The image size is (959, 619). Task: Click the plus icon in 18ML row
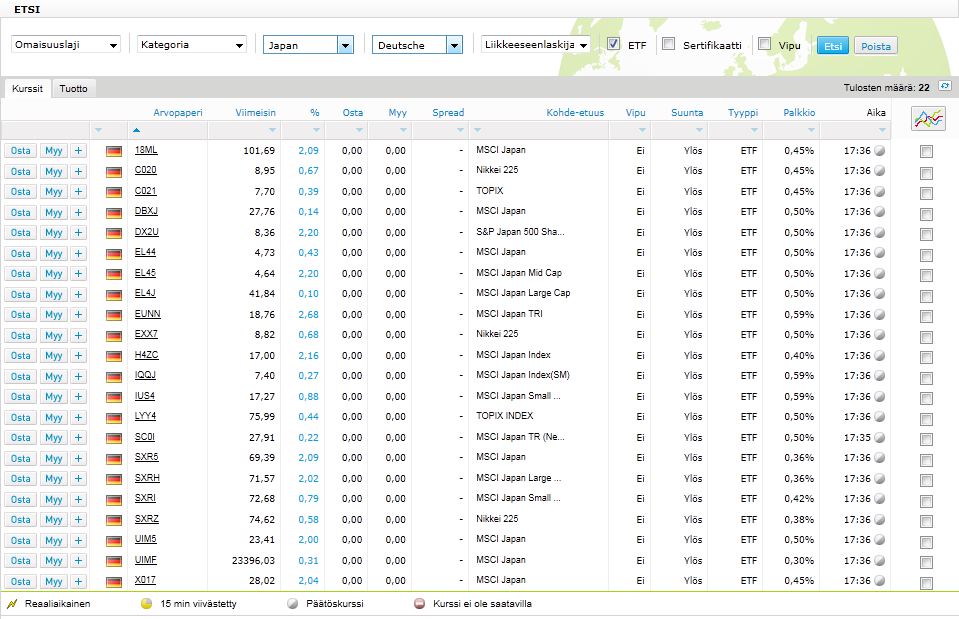[x=78, y=151]
